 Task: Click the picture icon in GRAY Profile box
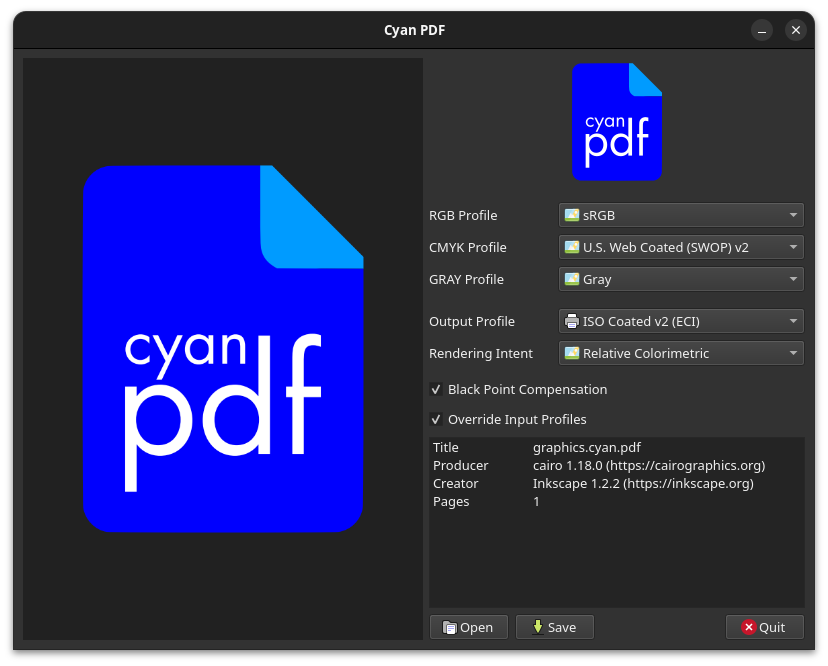pyautogui.click(x=572, y=279)
